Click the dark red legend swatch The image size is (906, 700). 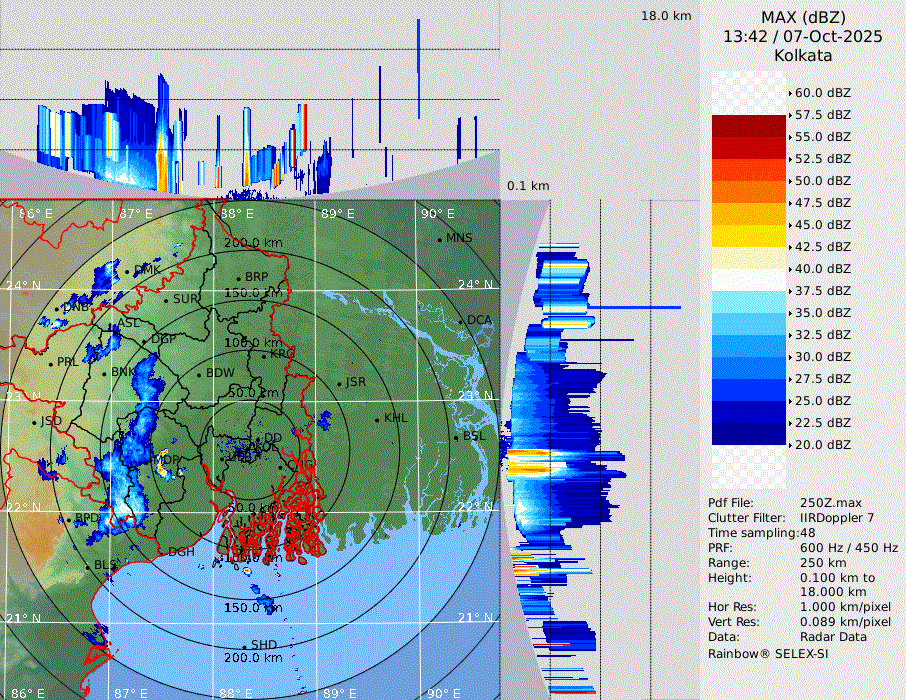coord(748,126)
